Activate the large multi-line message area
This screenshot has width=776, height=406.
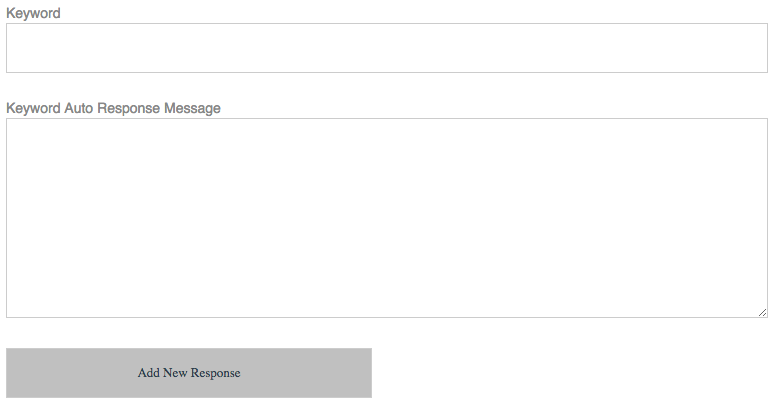point(387,218)
